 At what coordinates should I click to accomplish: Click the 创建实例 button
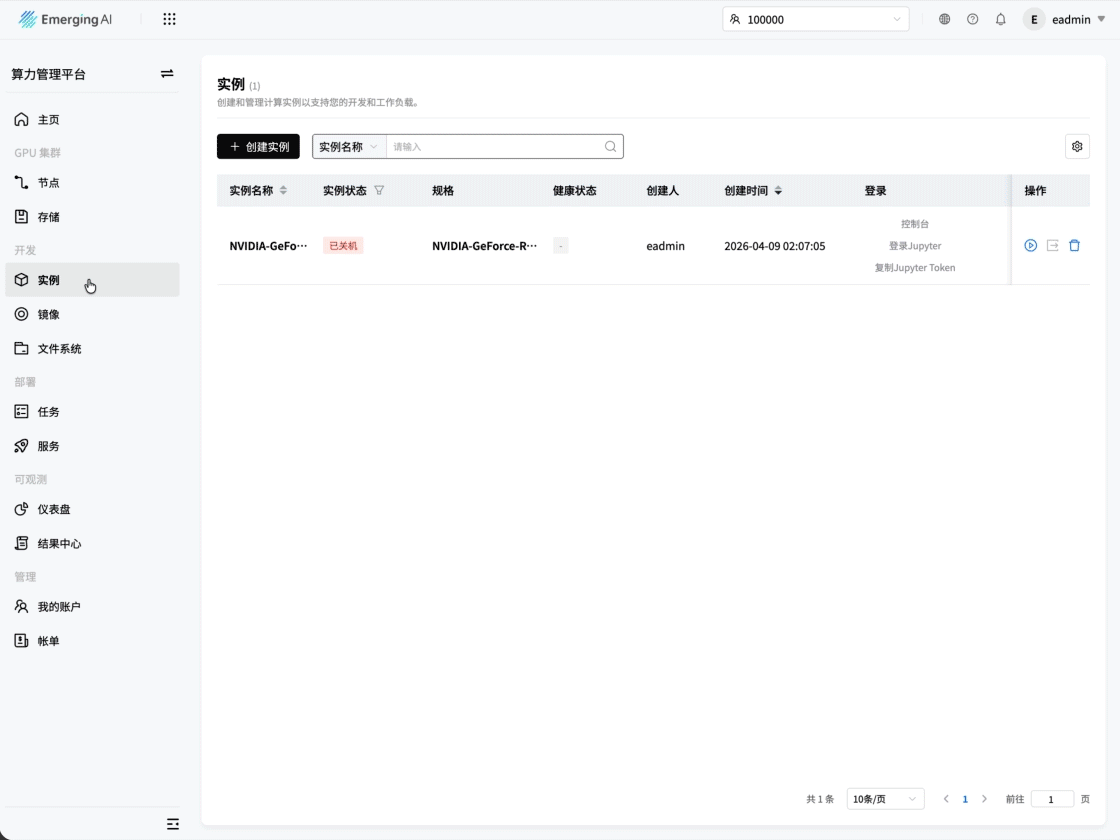point(259,146)
